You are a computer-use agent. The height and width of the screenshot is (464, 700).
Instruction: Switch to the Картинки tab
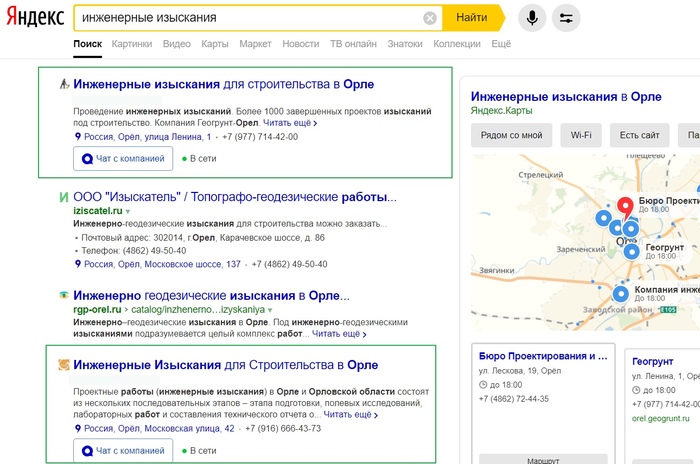coord(132,44)
